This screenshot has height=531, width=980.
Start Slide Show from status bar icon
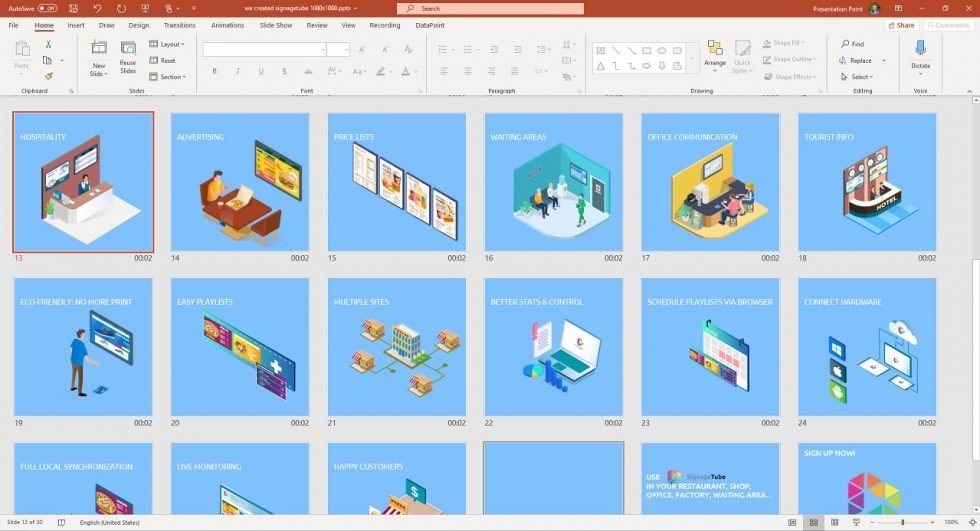856,522
